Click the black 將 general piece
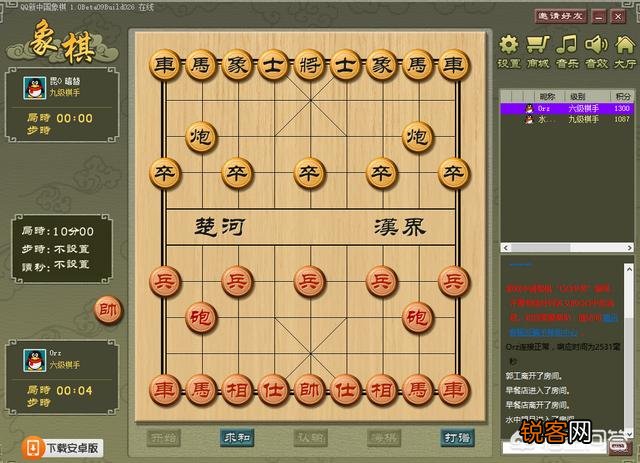The width and height of the screenshot is (640, 463). click(309, 65)
